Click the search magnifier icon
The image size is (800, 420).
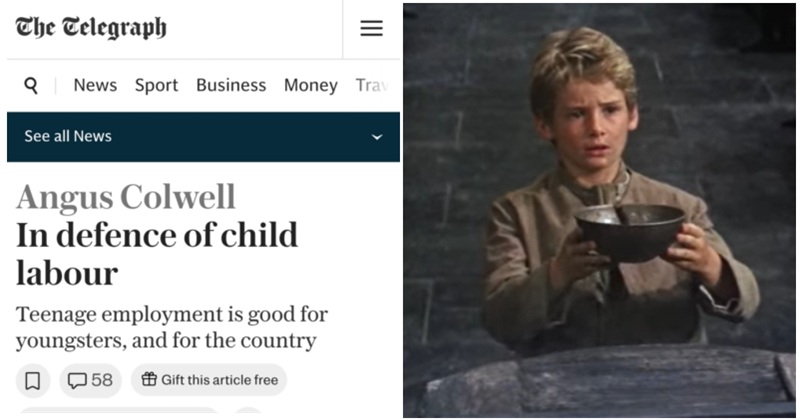coord(31,85)
